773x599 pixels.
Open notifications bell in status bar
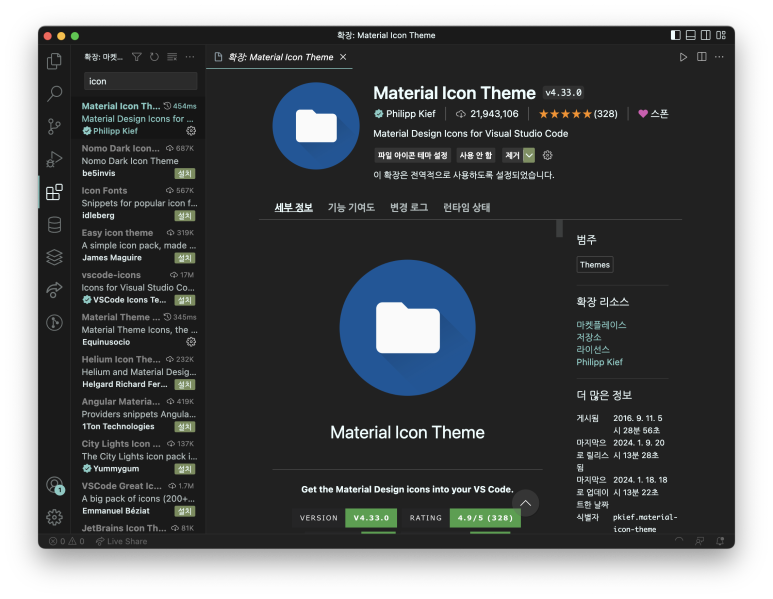pyautogui.click(x=720, y=541)
